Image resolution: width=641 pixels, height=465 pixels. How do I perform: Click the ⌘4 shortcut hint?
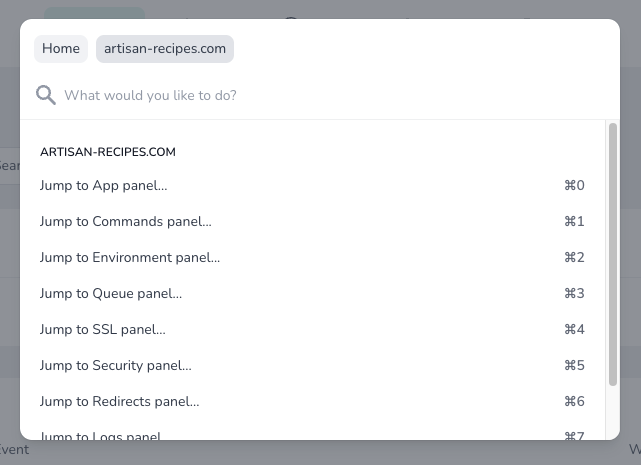point(574,329)
